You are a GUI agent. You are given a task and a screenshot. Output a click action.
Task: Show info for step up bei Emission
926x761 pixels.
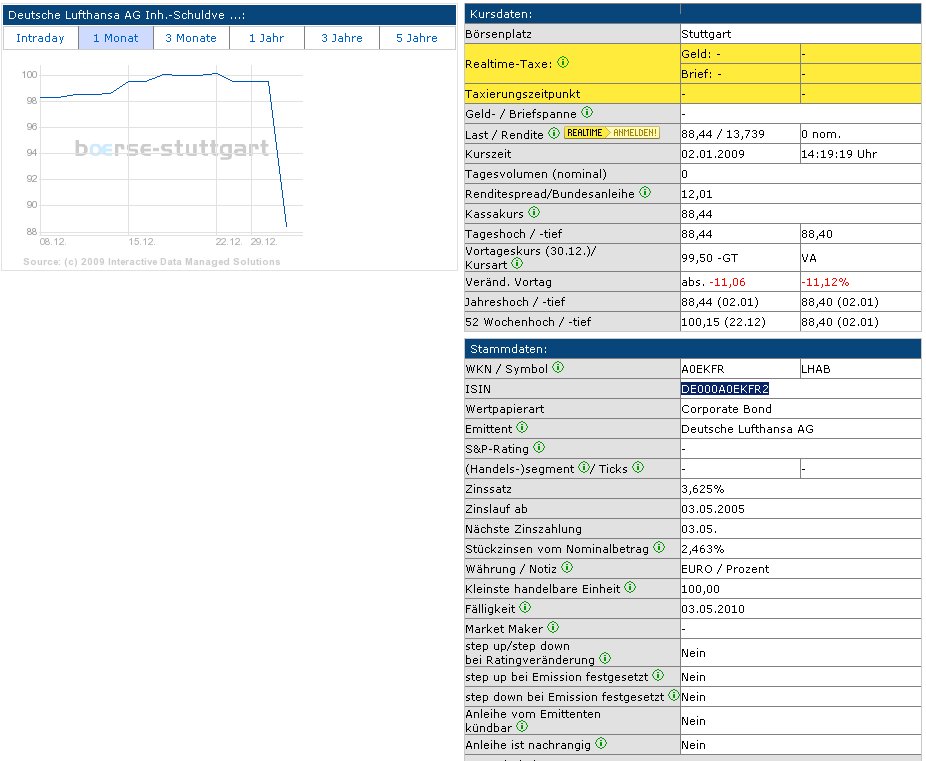coord(658,675)
